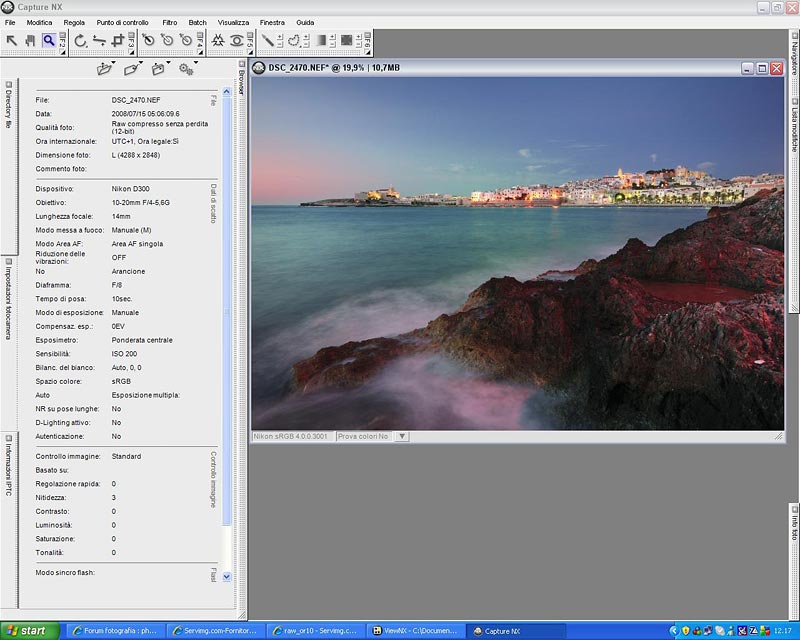Open the Prova colori dropdown arrow
The width and height of the screenshot is (800, 640).
pos(402,436)
